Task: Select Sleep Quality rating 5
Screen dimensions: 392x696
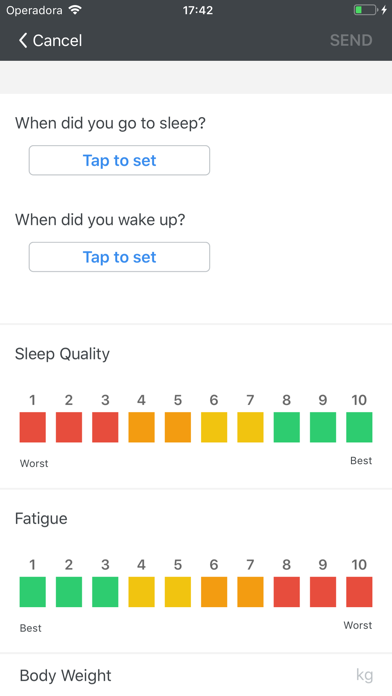Action: 178,427
